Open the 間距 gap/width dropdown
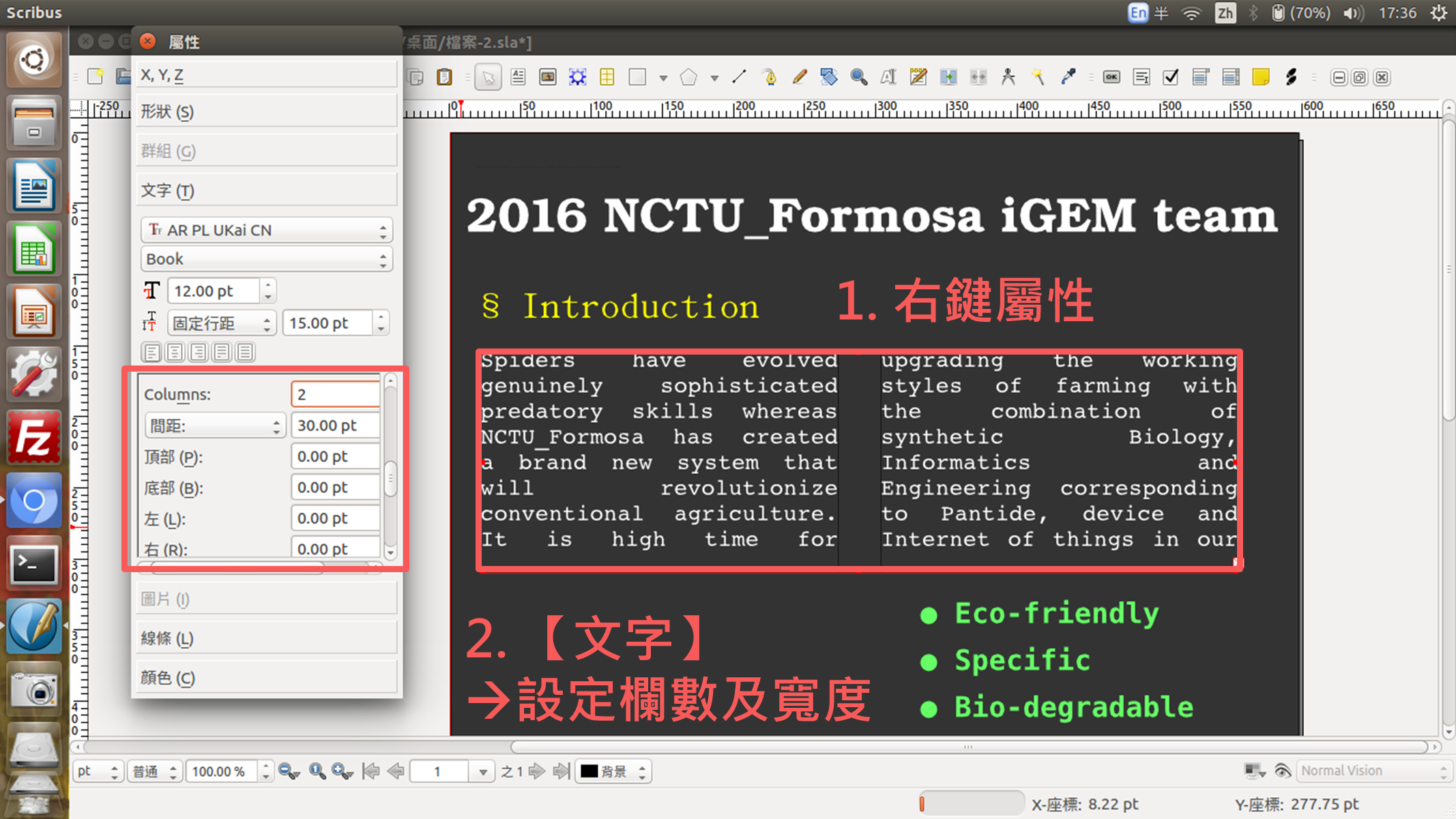1456x819 pixels. (215, 426)
